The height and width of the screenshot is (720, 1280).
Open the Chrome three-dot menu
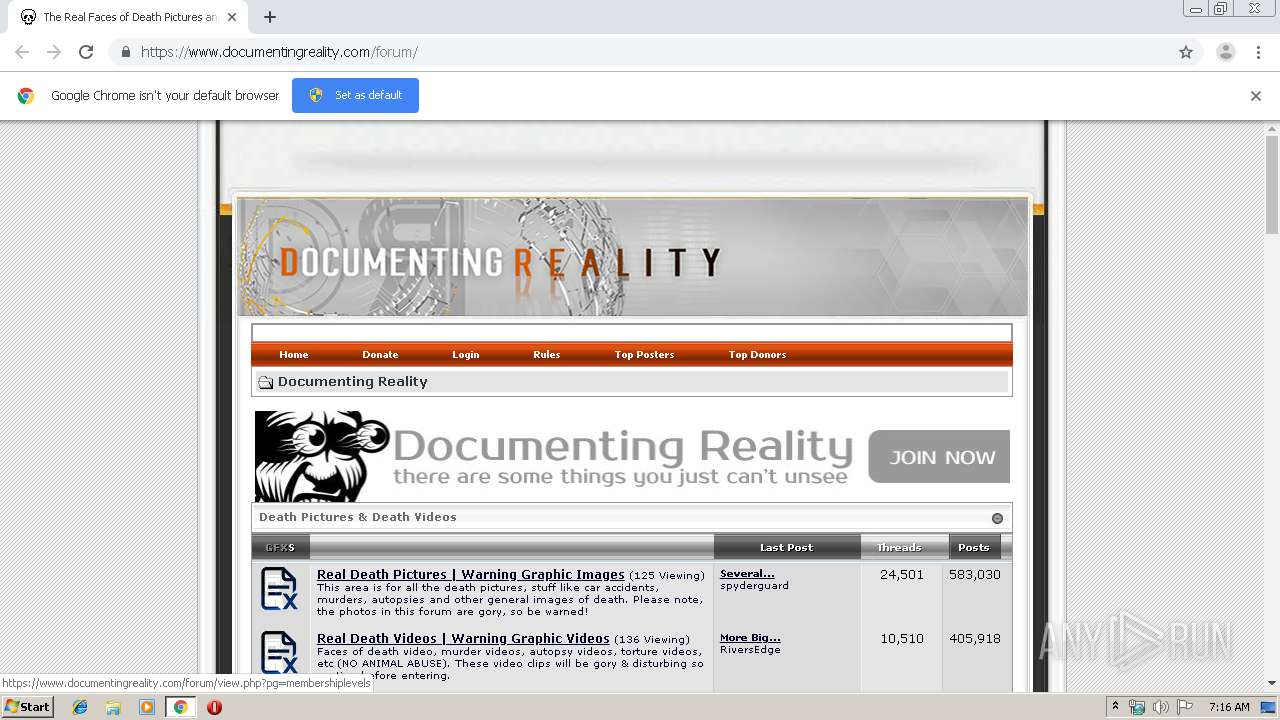point(1258,52)
